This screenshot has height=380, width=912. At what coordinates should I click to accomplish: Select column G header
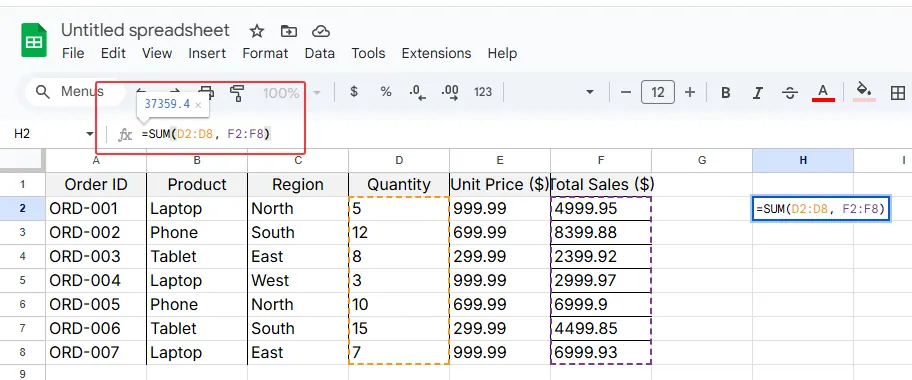(x=702, y=161)
